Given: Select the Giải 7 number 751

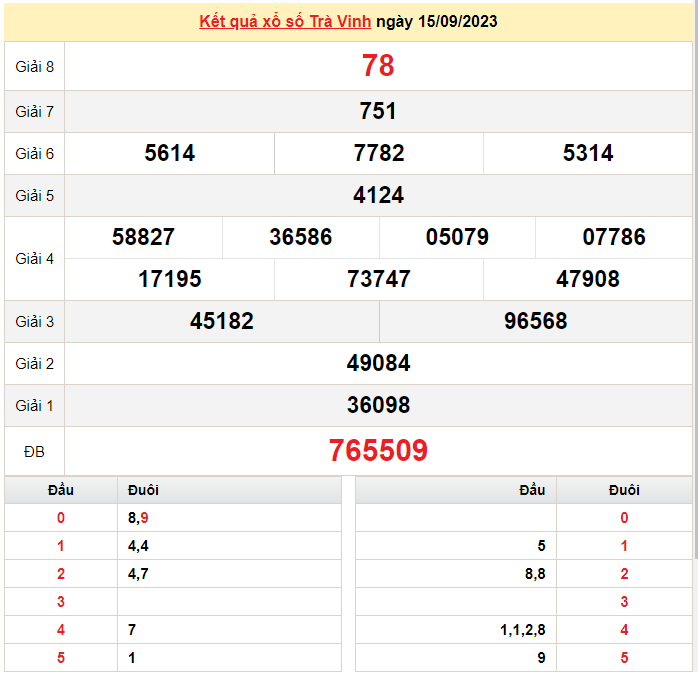Looking at the screenshot, I should point(378,111).
